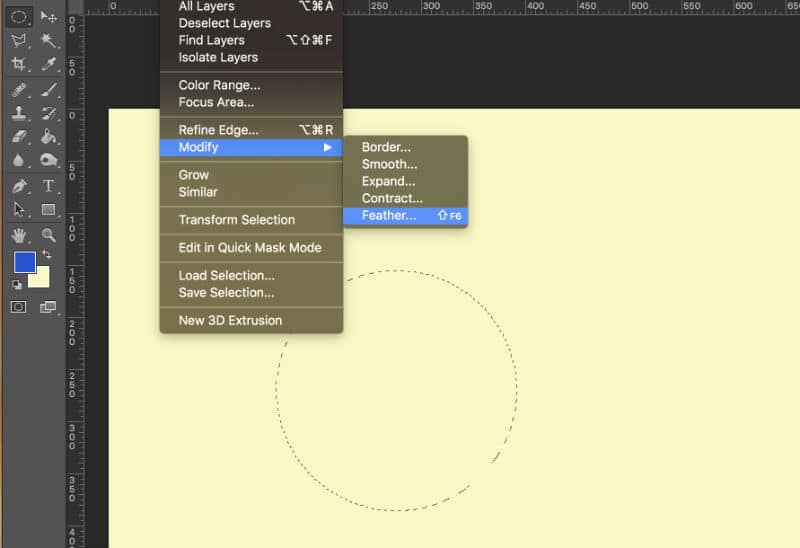Toggle Quick Mask mode icon in toolbar
The image size is (800, 548).
coord(18,307)
